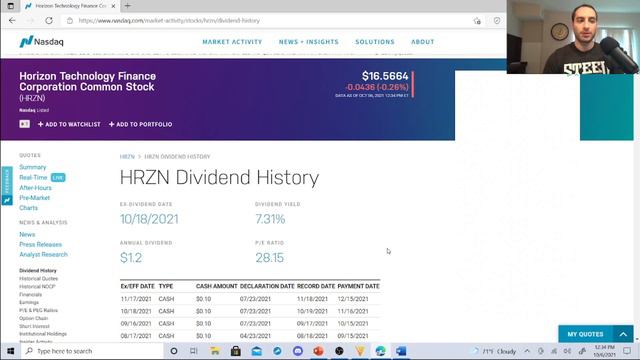The image size is (640, 360).
Task: Open Historical NOCP in the sidebar
Action: (x=37, y=287)
